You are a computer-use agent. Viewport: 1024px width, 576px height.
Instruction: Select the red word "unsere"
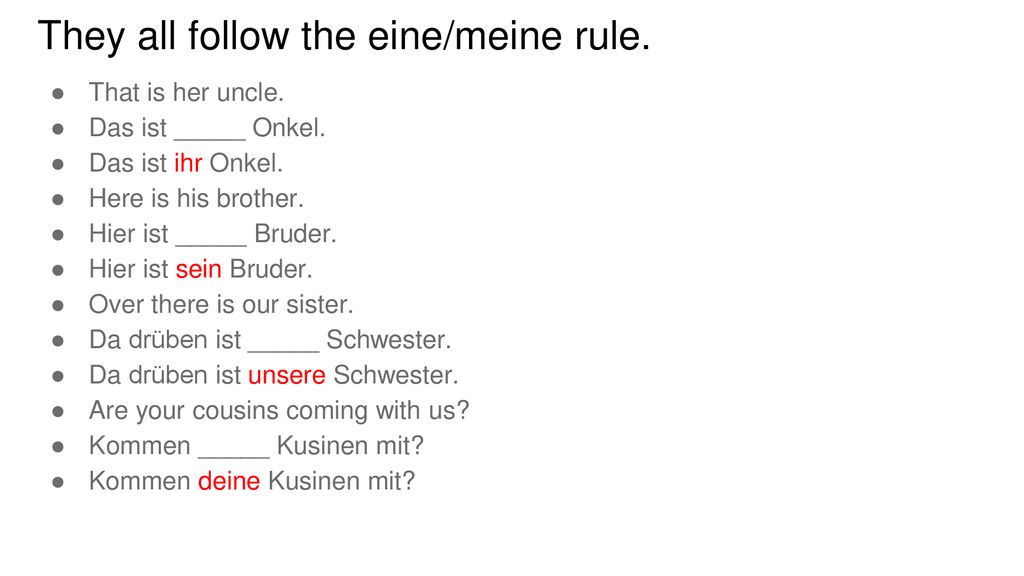tap(287, 375)
